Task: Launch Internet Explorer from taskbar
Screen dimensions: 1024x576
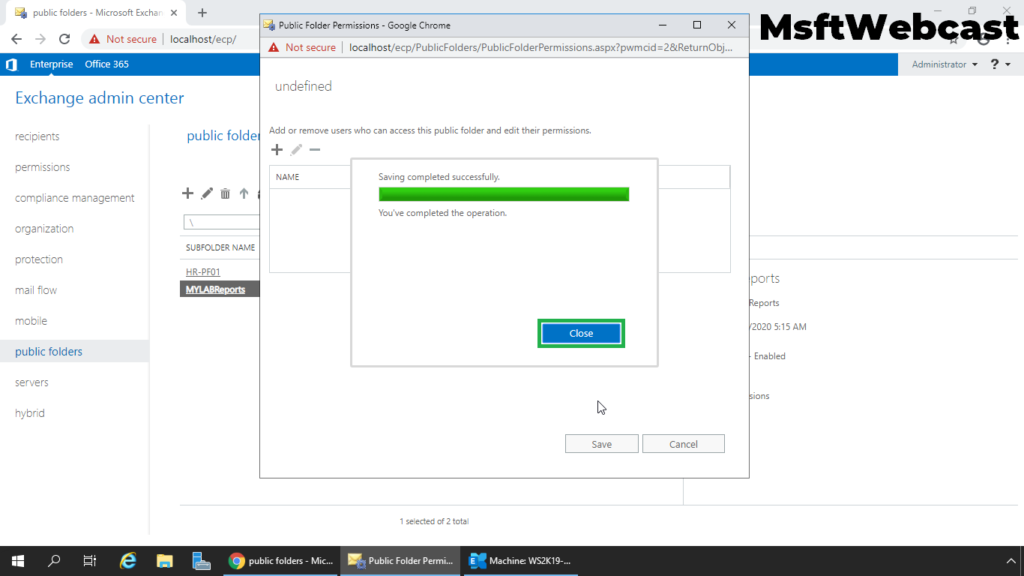Action: [x=128, y=561]
